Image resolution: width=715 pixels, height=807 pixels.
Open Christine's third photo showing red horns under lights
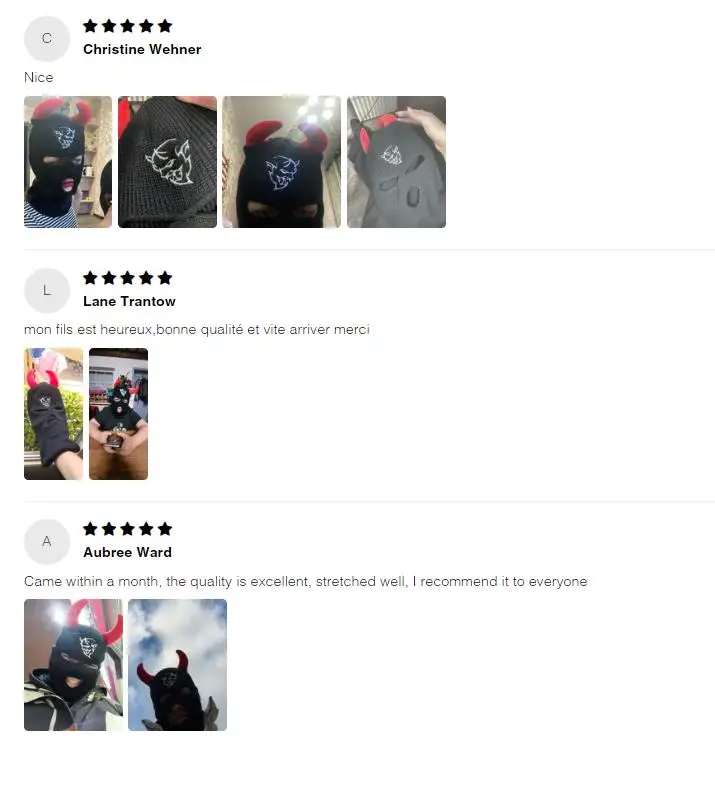282,162
